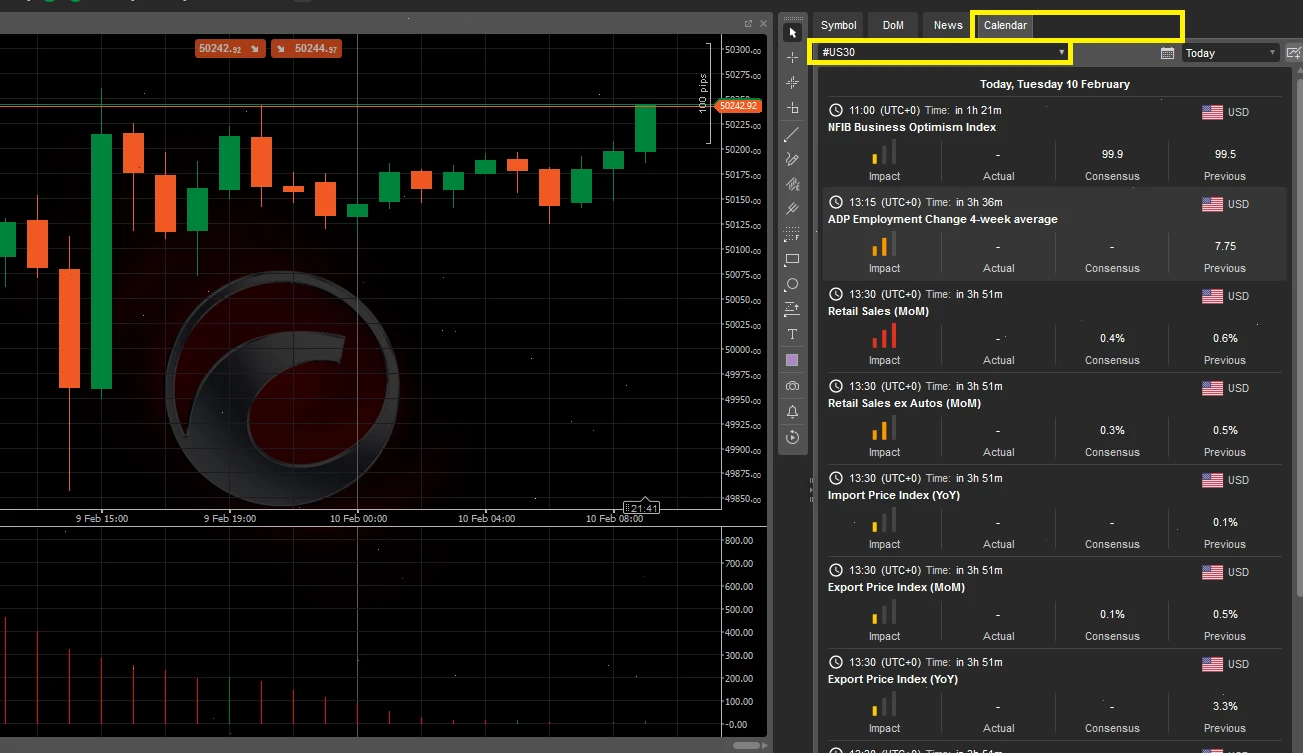Open the Today date range dropdown
The width and height of the screenshot is (1303, 753).
[x=1230, y=52]
